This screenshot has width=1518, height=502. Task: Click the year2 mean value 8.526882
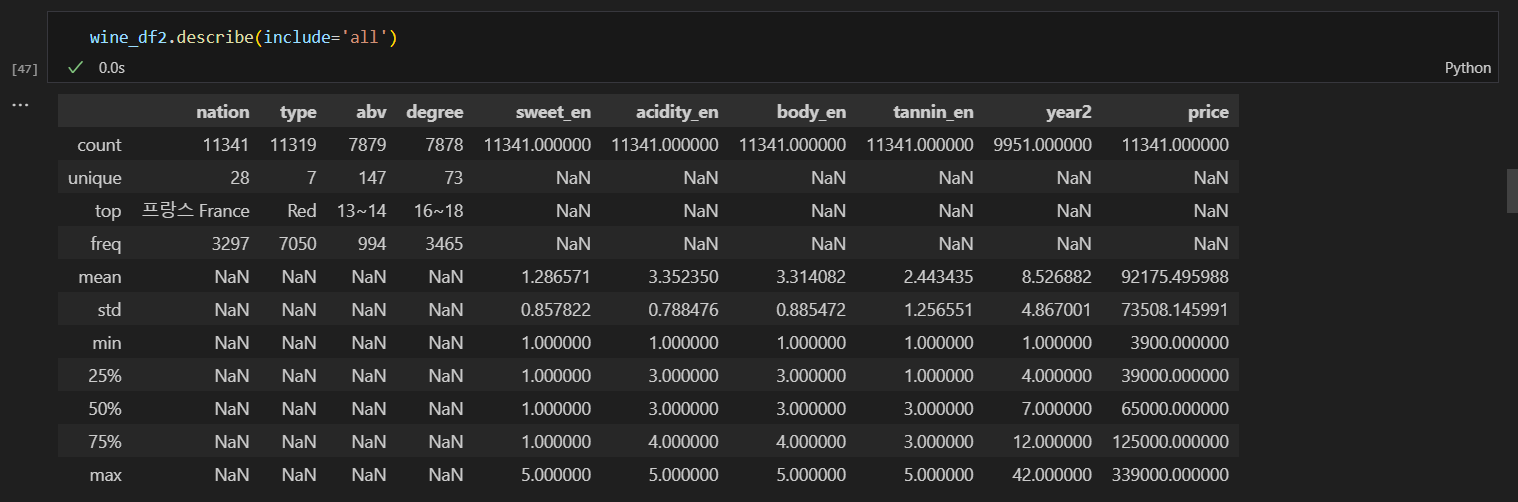click(x=1057, y=277)
